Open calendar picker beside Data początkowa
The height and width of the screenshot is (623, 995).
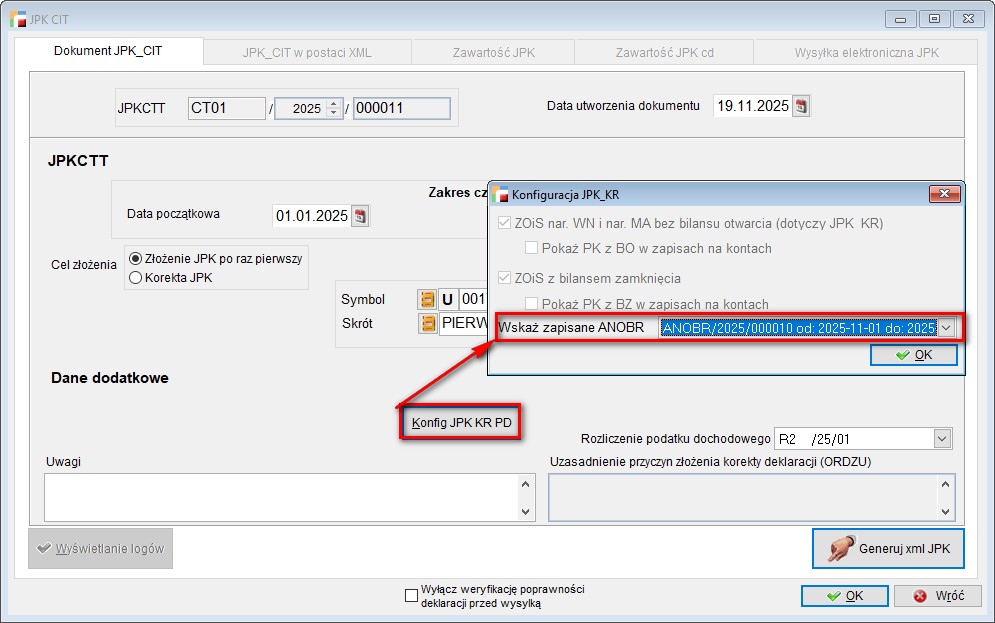360,215
